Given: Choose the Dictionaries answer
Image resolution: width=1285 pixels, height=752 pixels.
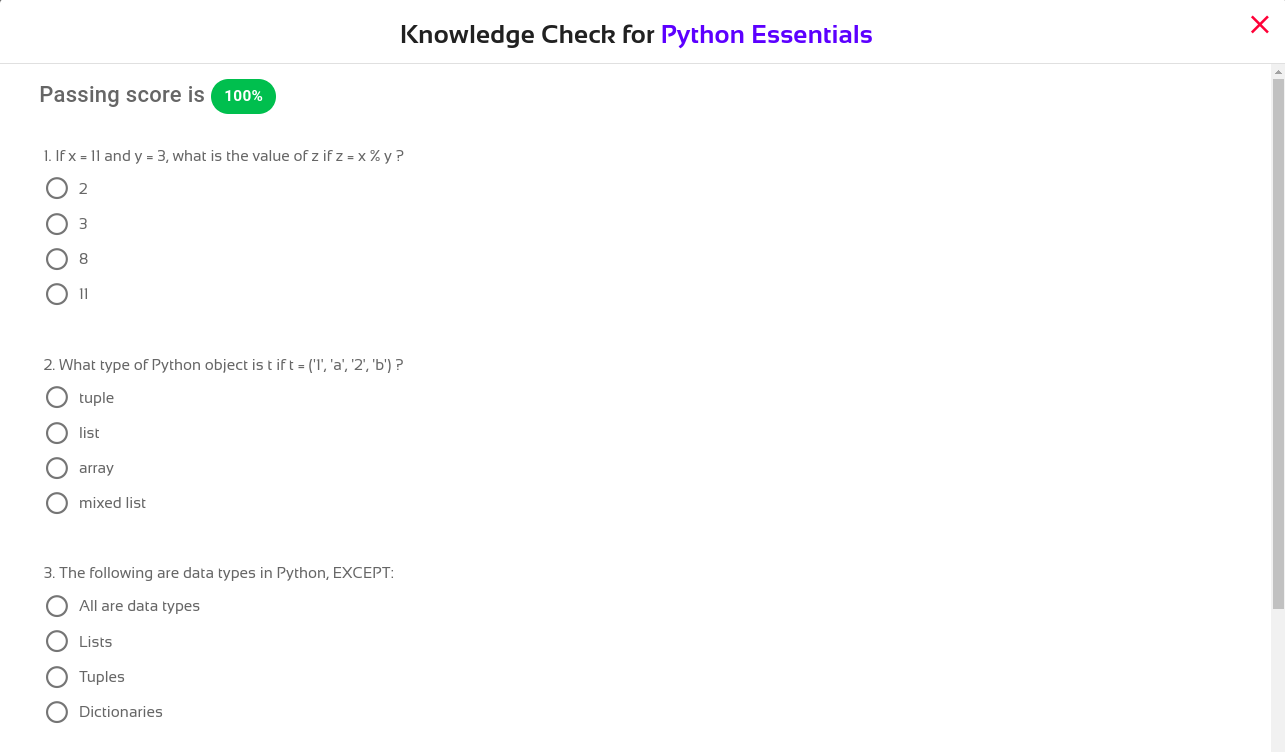Looking at the screenshot, I should click(x=57, y=712).
